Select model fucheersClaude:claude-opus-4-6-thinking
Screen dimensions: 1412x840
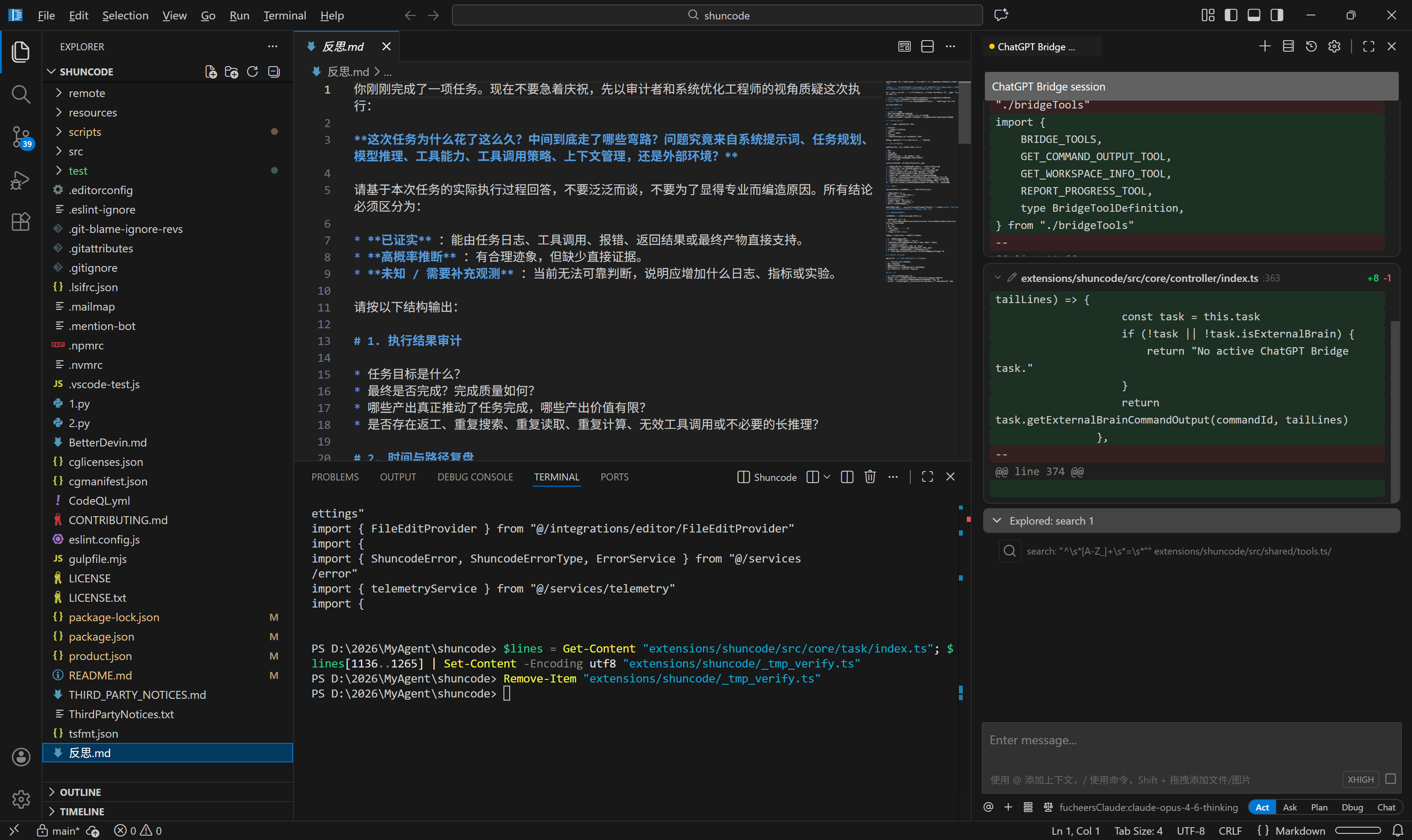point(1148,807)
